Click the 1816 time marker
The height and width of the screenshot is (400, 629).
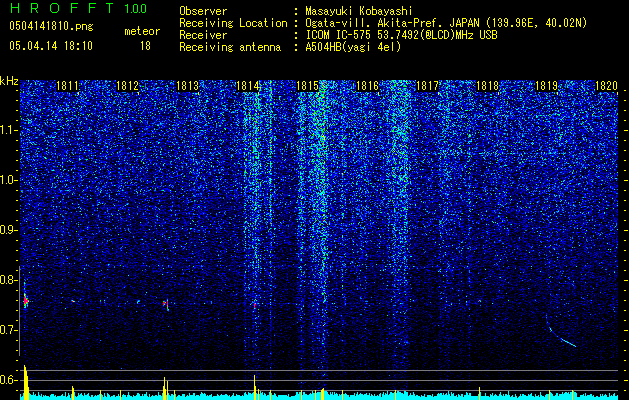point(367,86)
